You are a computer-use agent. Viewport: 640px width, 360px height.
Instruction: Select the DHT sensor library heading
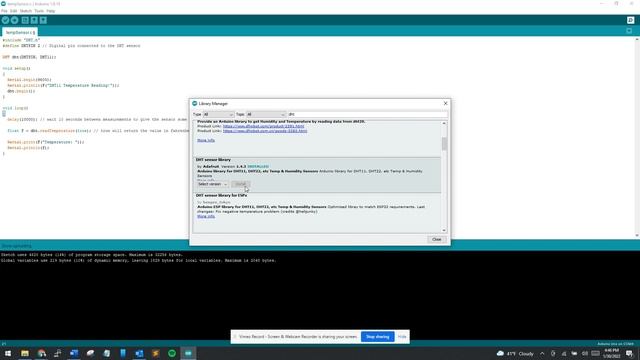coord(213,160)
